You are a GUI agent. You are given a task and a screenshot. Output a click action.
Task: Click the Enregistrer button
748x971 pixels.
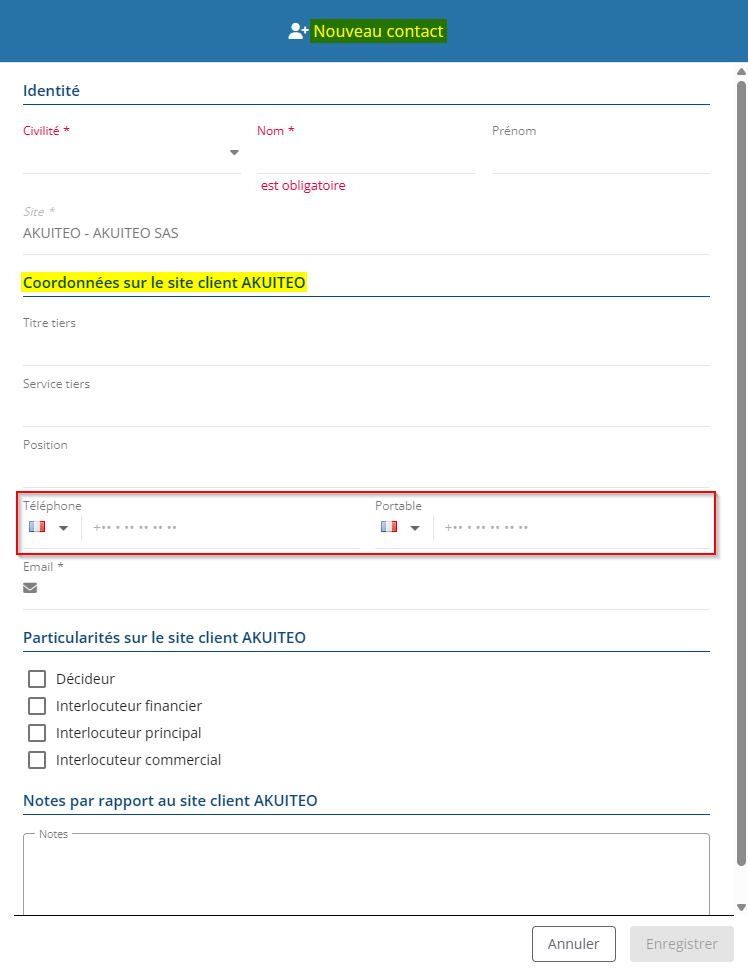click(x=681, y=944)
